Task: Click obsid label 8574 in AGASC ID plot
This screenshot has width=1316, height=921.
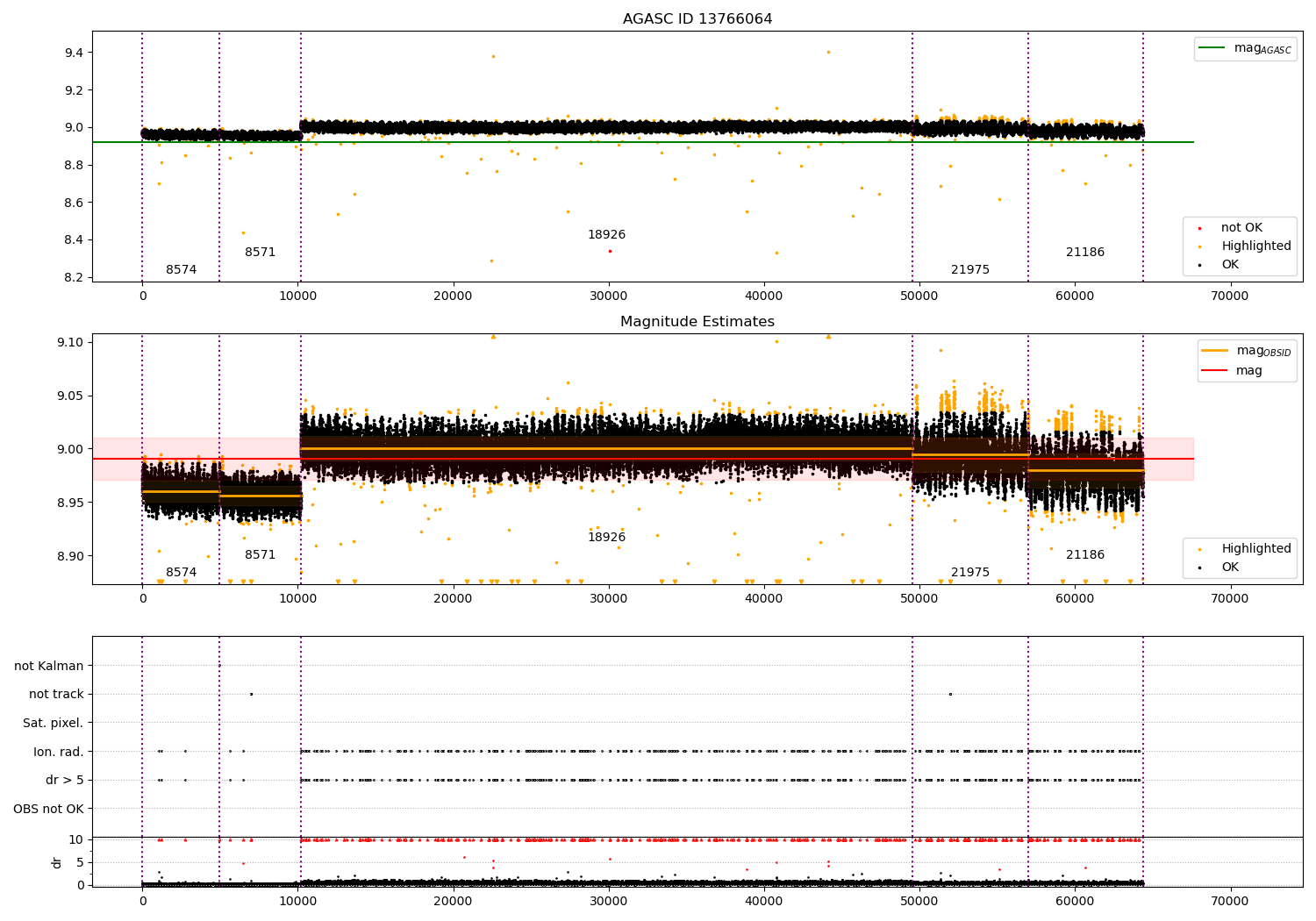Action: coord(182,270)
